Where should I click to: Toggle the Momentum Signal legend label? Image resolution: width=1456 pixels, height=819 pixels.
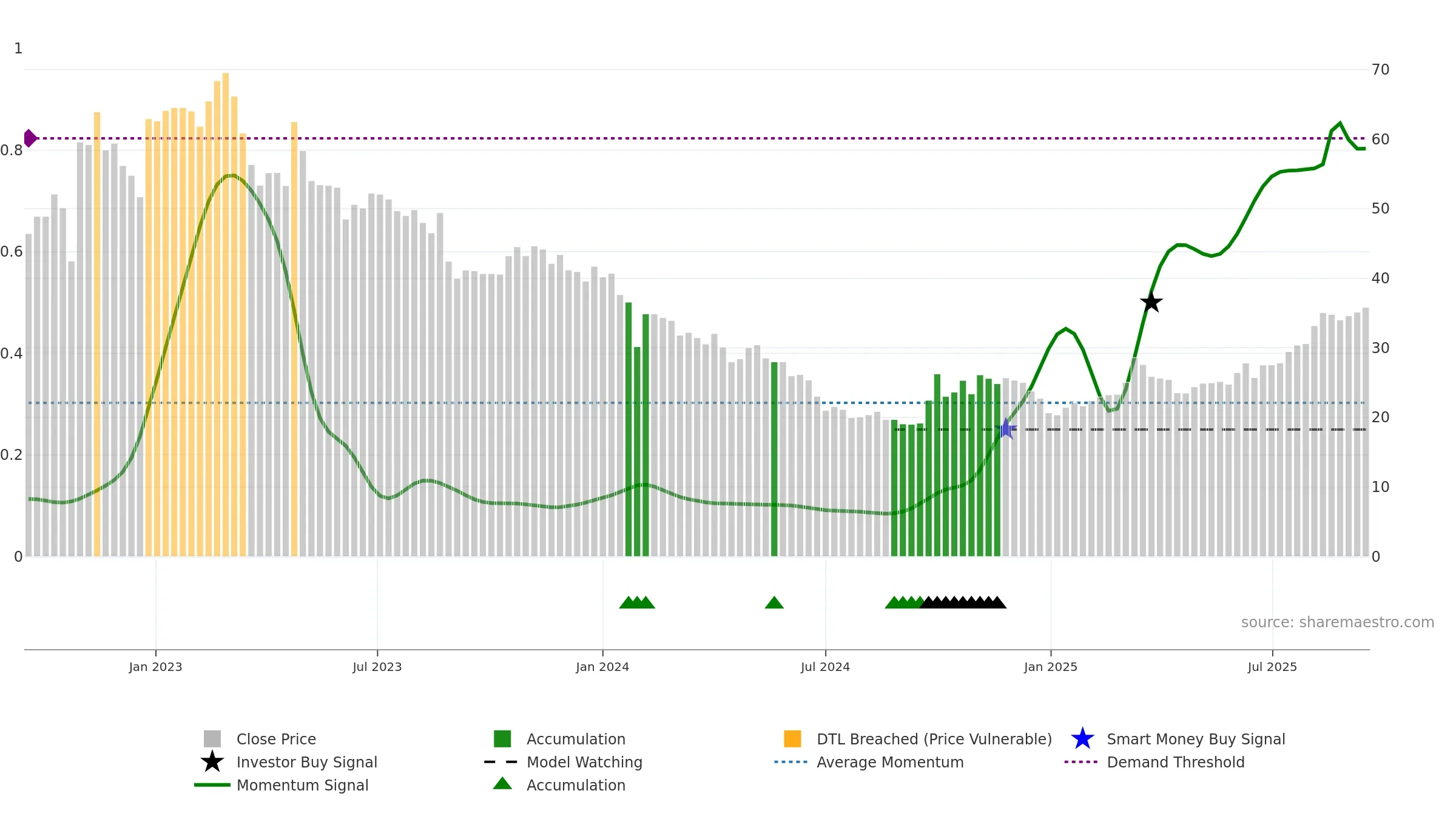(x=303, y=785)
